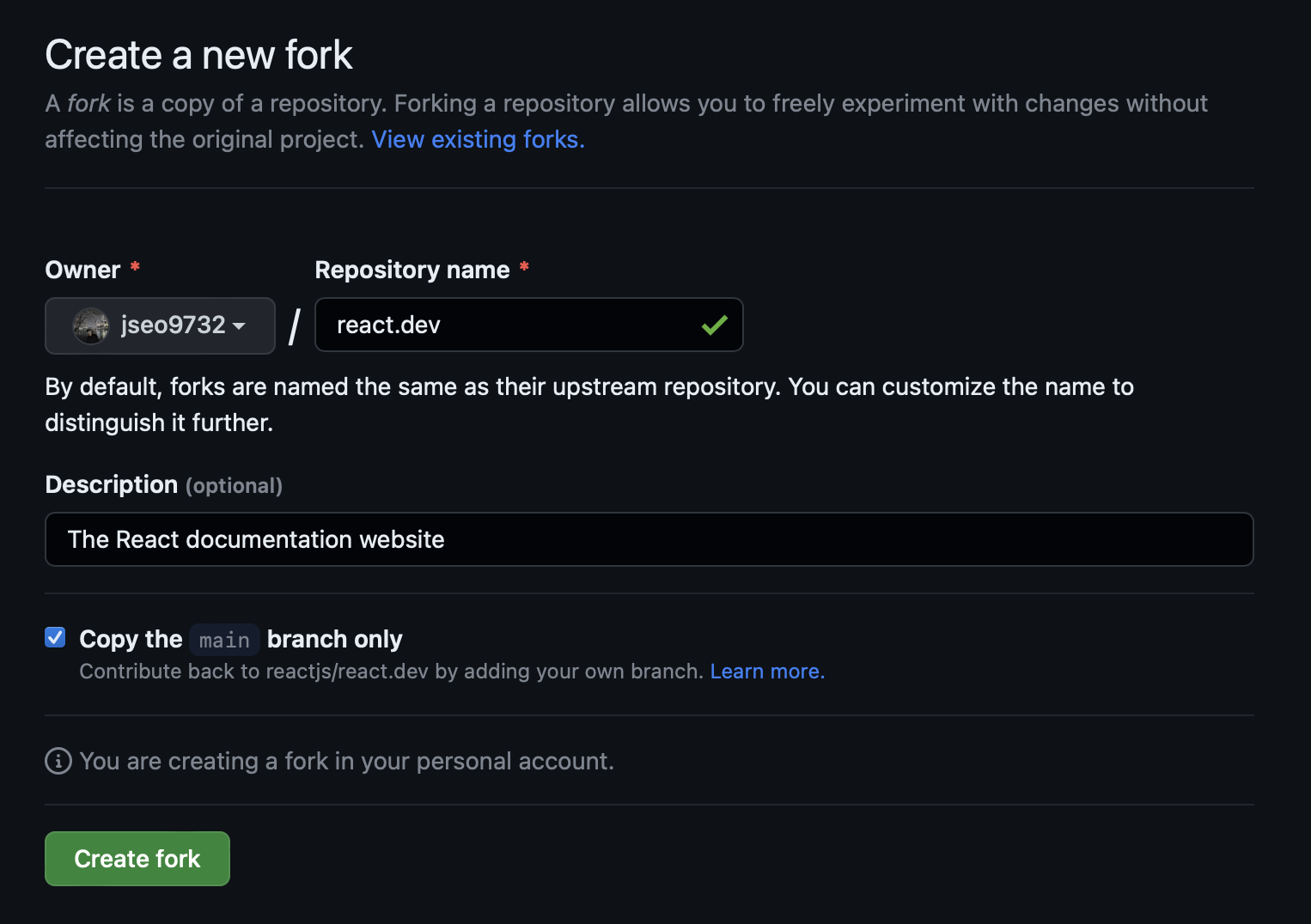
Task: Focus the Repository name field containing react.dev
Action: click(x=528, y=325)
